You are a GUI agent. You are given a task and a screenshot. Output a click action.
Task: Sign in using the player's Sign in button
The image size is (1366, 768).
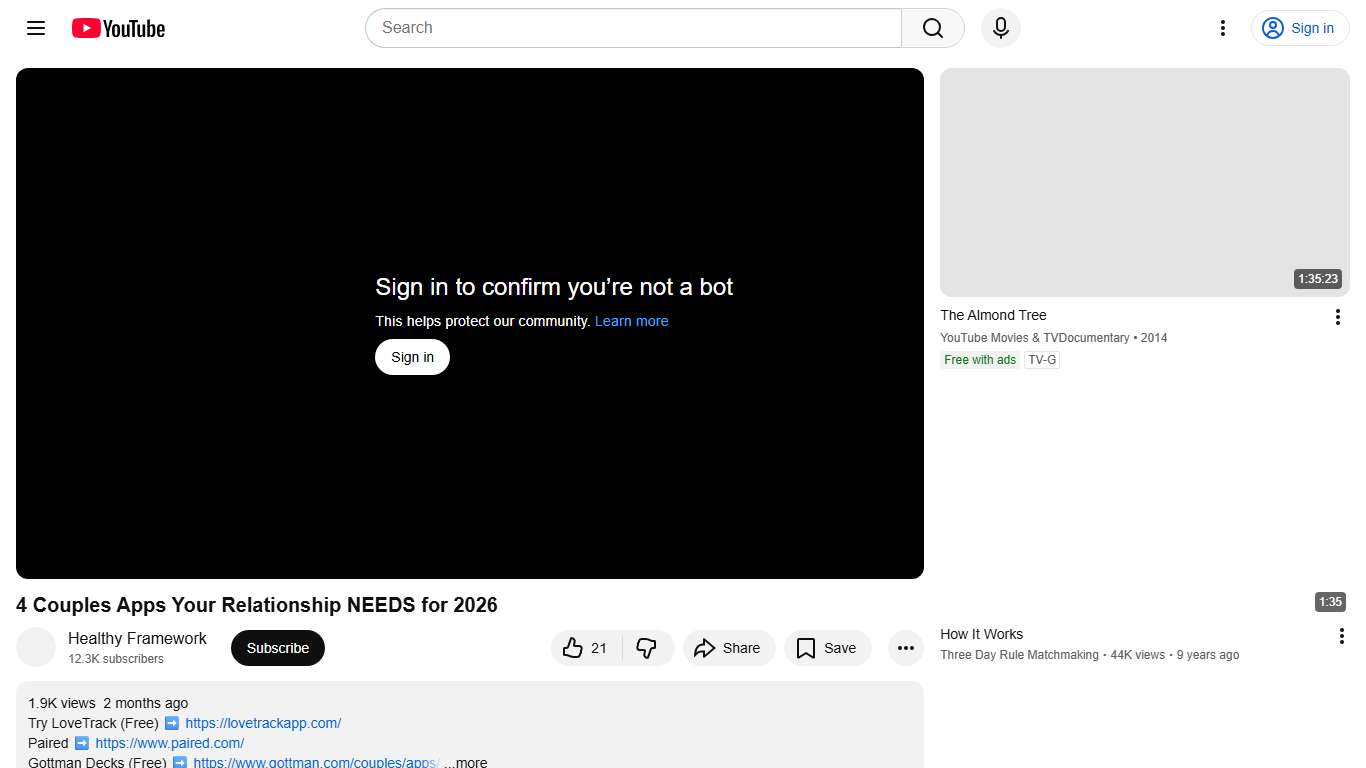(x=411, y=357)
